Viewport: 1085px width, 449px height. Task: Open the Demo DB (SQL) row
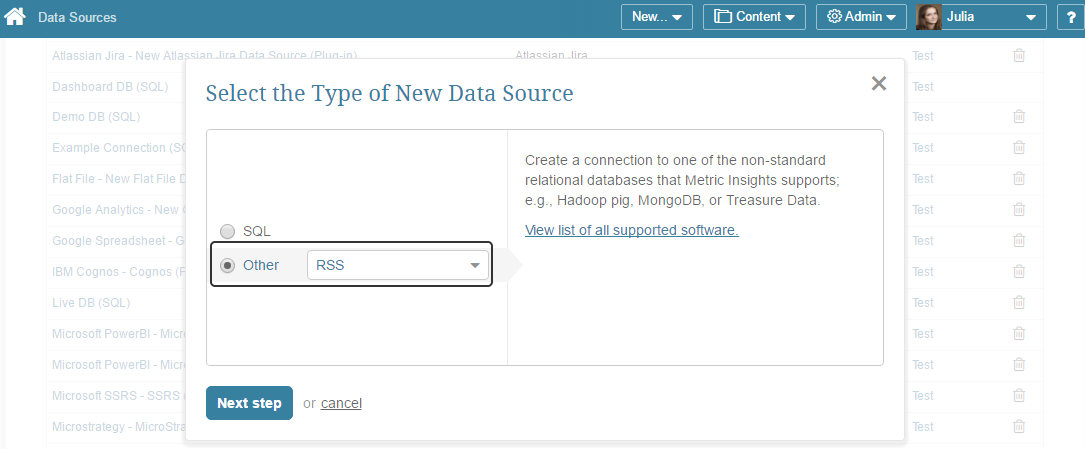tap(96, 117)
